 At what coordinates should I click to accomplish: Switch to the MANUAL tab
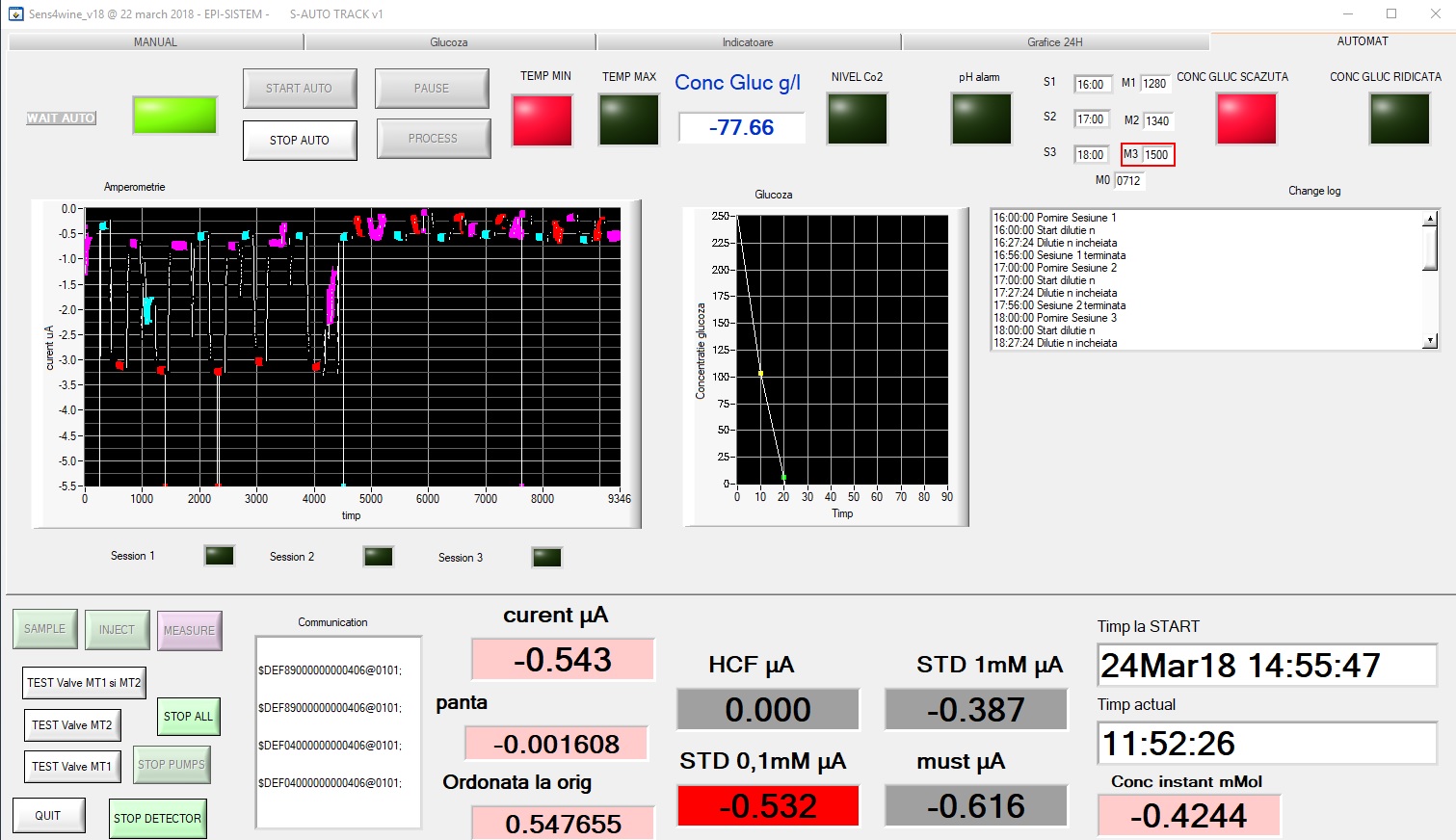pos(155,42)
